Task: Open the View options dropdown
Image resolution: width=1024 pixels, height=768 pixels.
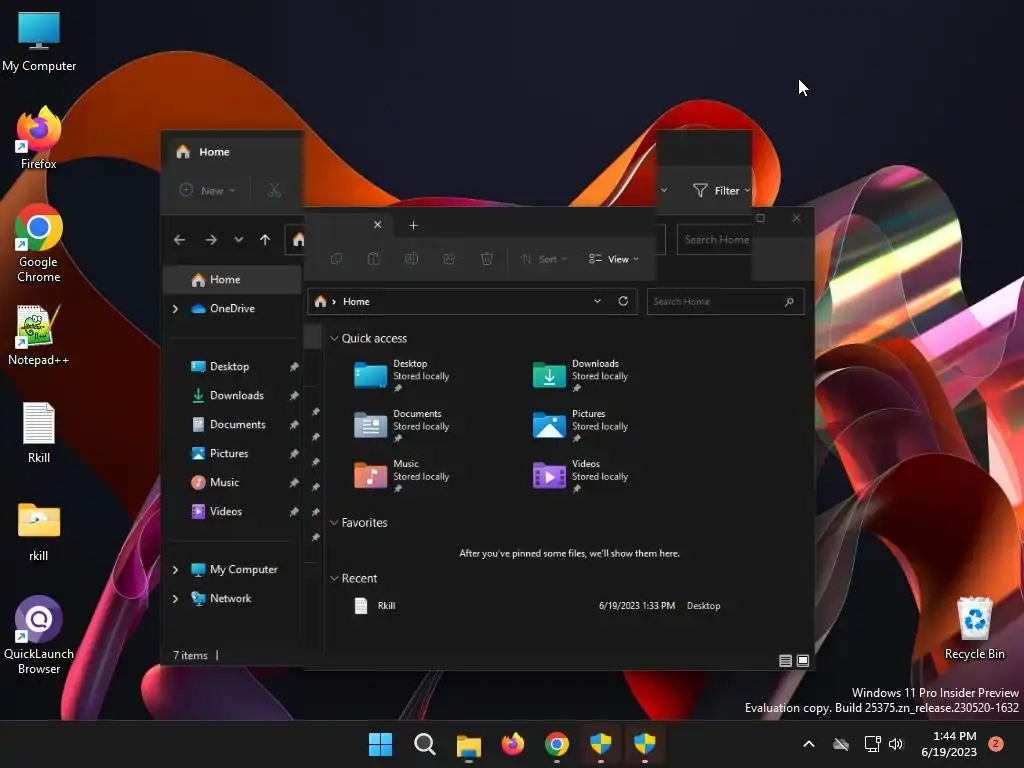Action: tap(614, 259)
